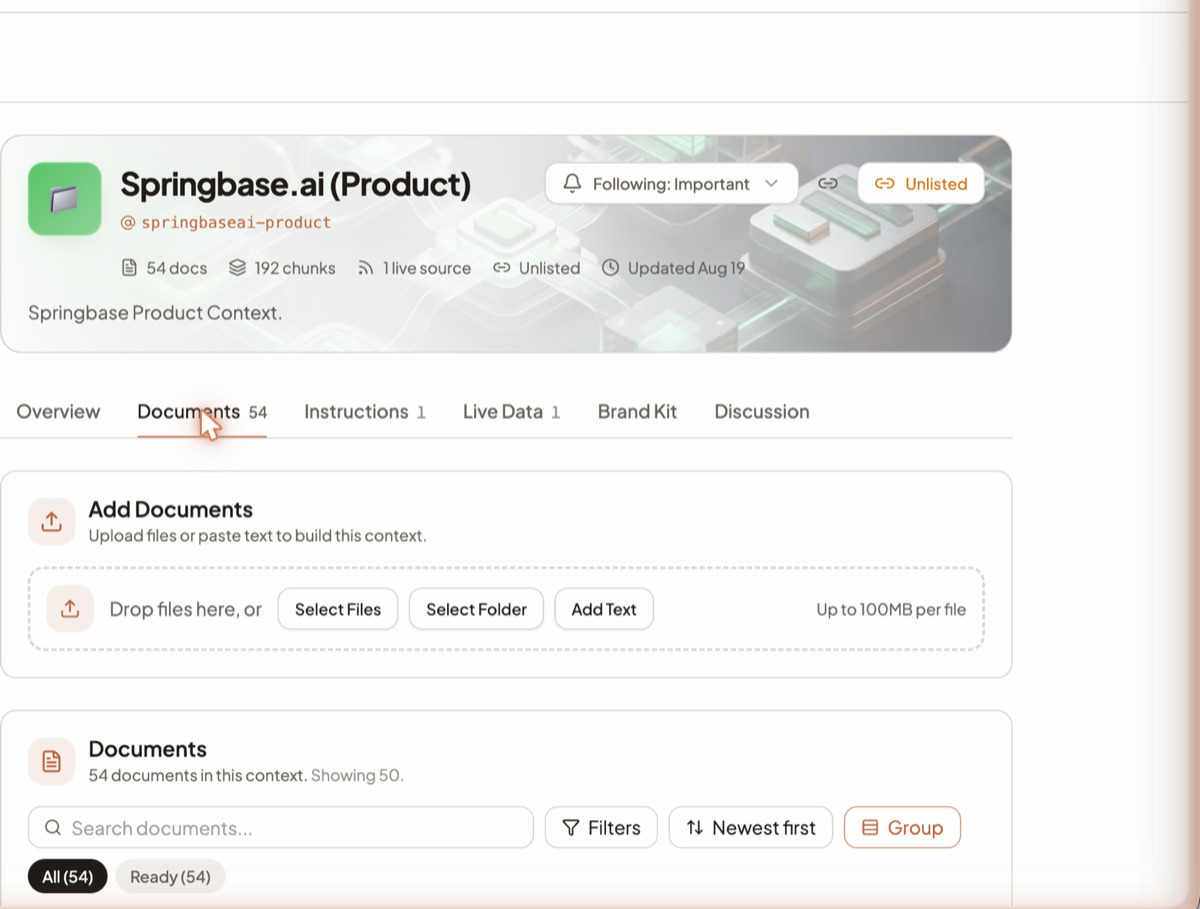Select the All (54) filter chip
The height and width of the screenshot is (909, 1200).
67,877
